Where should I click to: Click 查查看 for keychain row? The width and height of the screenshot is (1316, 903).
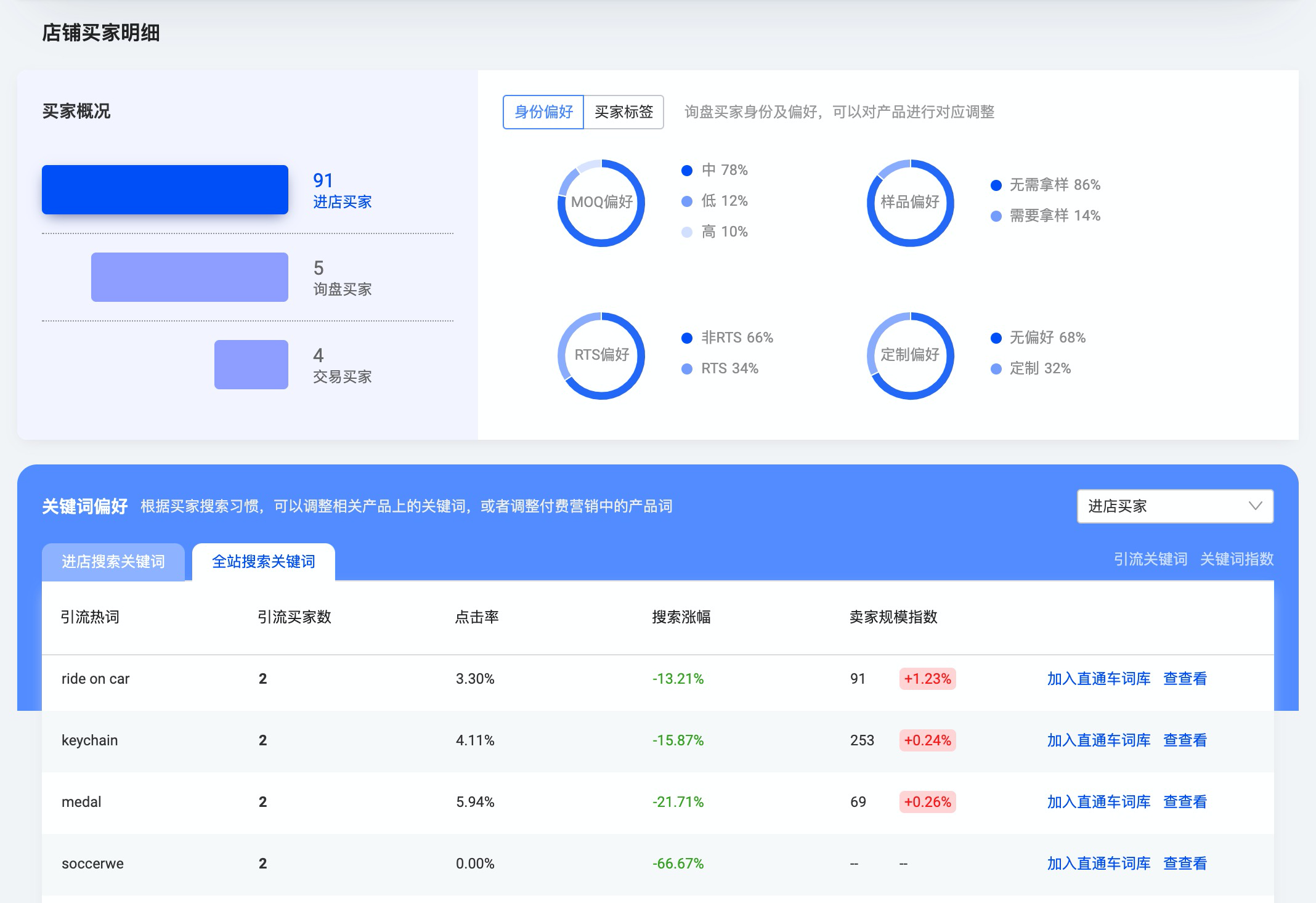tap(1185, 740)
